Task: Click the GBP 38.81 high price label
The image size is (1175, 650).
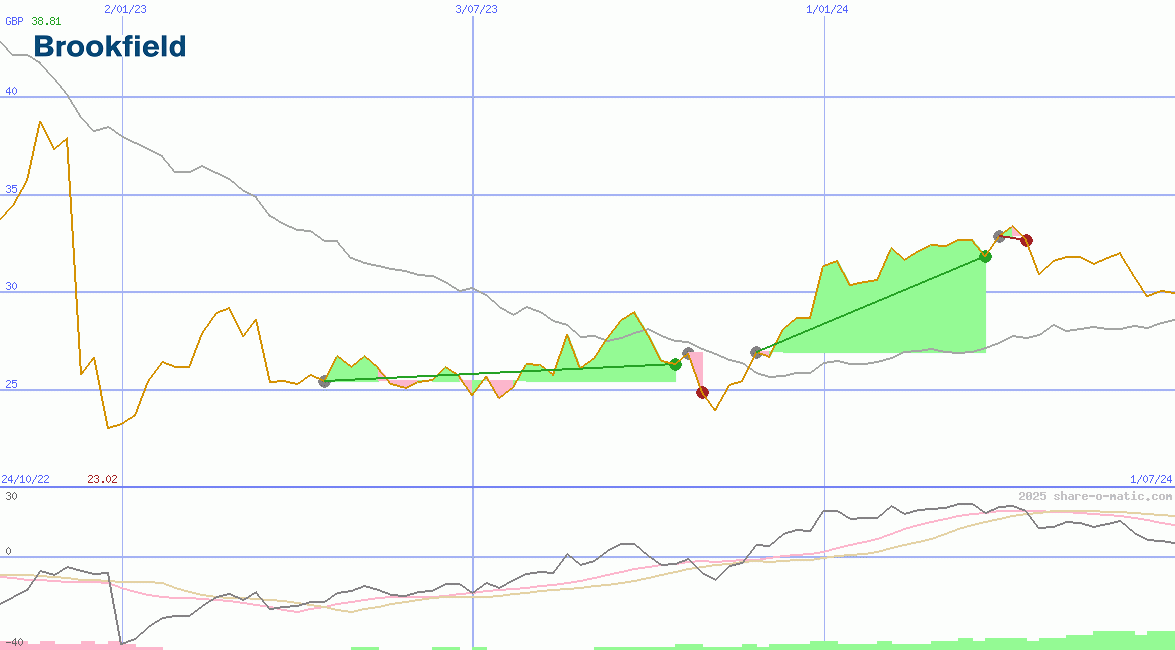Action: [x=33, y=20]
